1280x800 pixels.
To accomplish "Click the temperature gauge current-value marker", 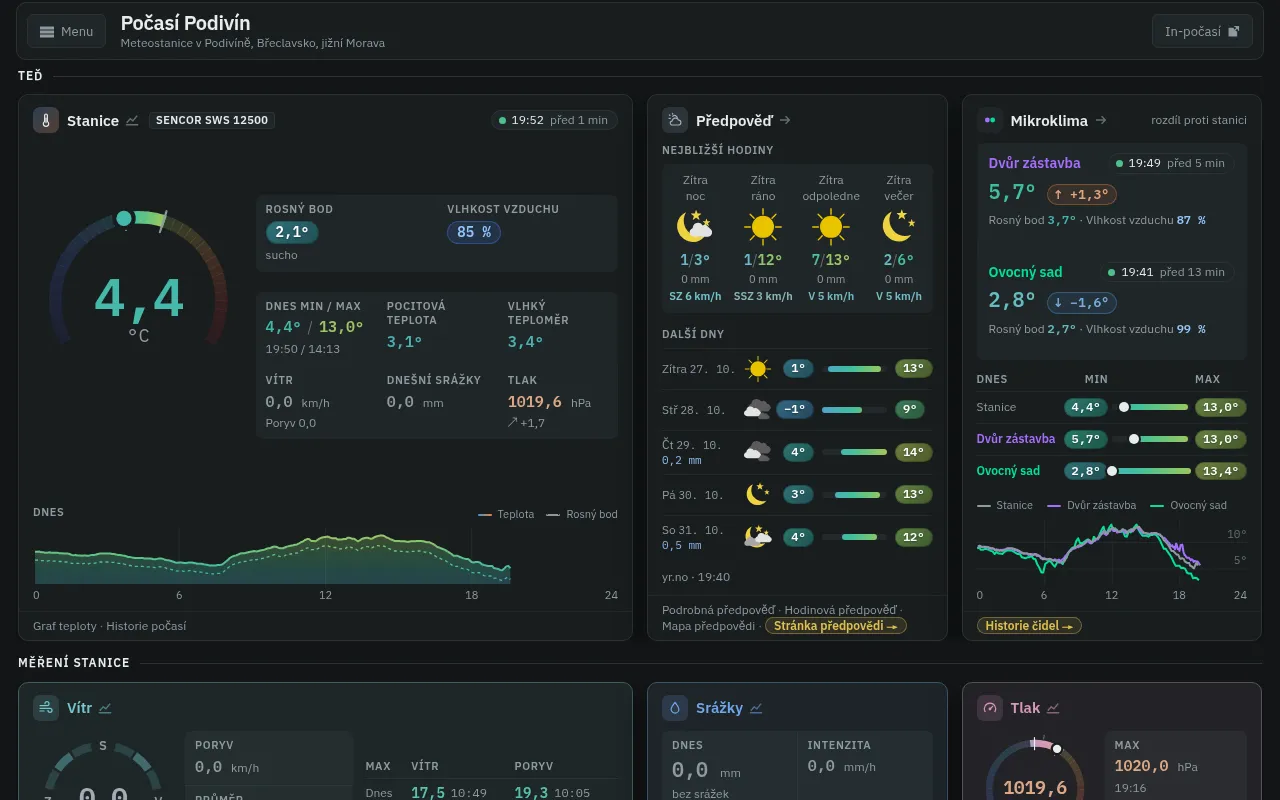I will click(124, 218).
